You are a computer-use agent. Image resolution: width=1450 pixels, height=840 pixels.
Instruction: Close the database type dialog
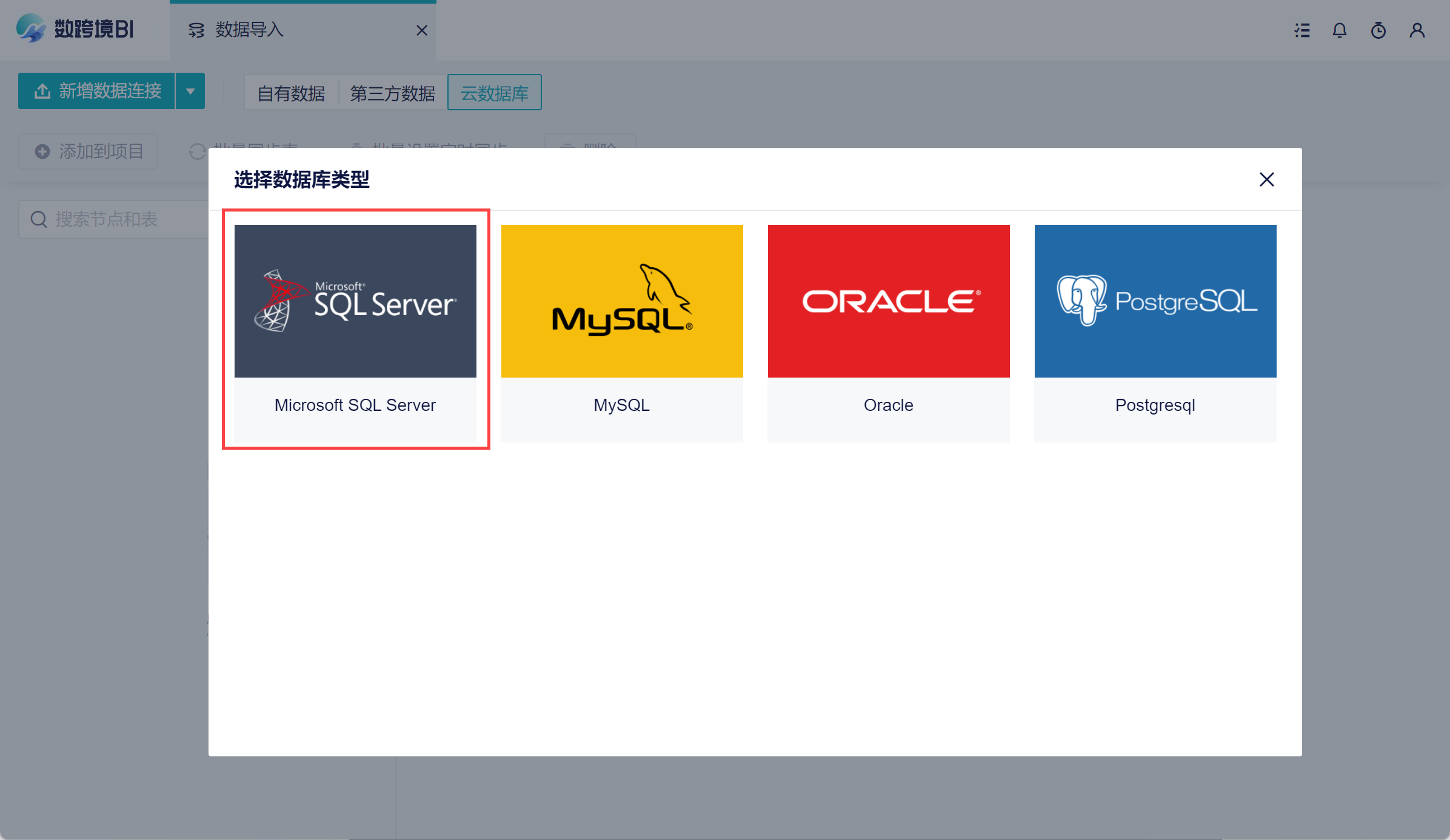pyautogui.click(x=1266, y=179)
